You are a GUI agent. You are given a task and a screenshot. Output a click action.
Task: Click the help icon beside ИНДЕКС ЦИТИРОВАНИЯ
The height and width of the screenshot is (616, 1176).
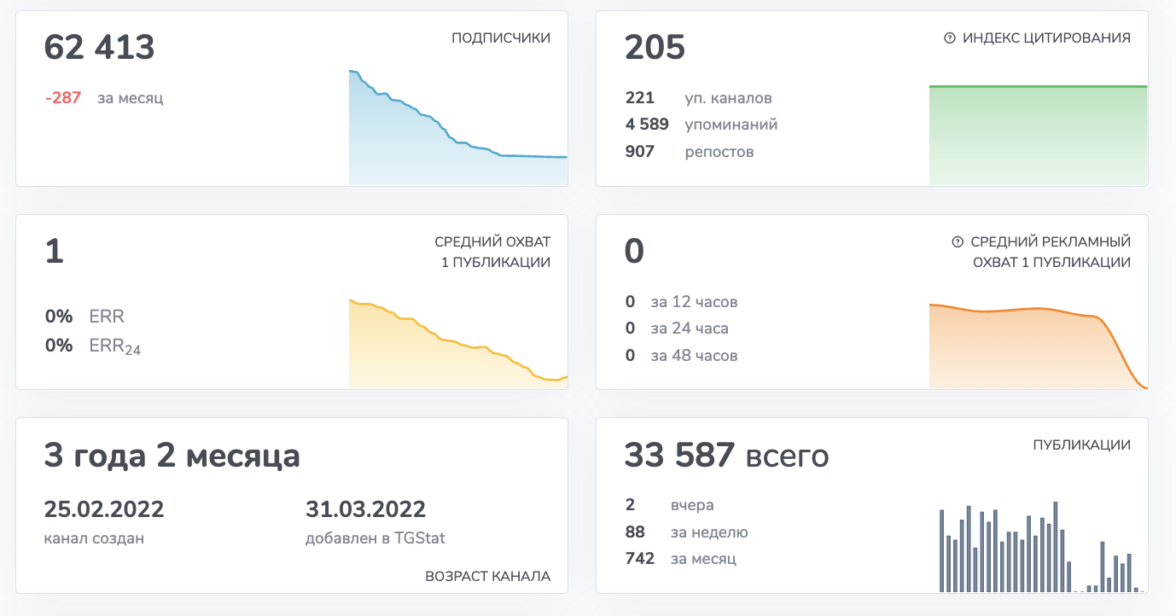pos(950,38)
